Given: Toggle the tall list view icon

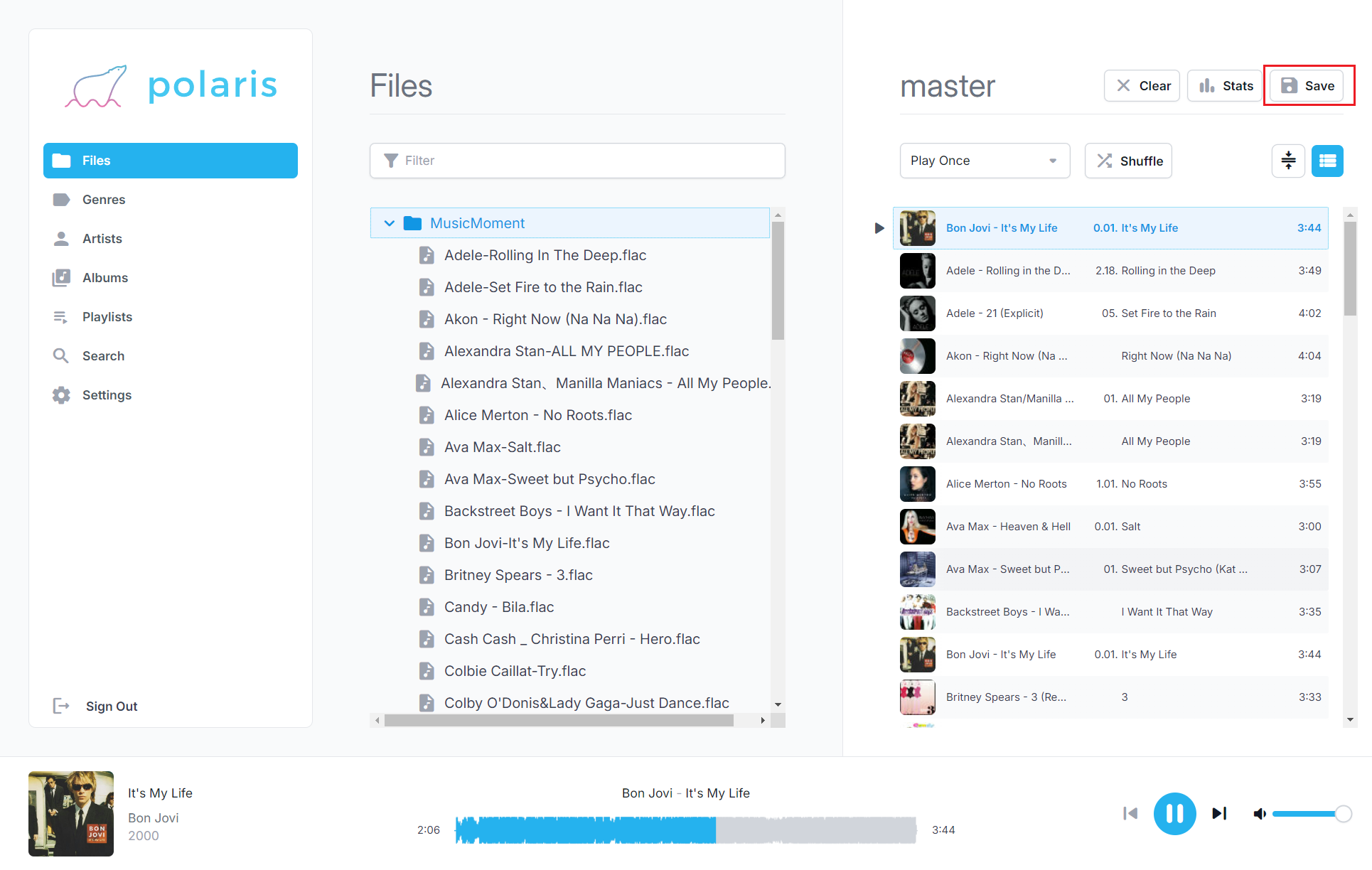Looking at the screenshot, I should pyautogui.click(x=1327, y=161).
